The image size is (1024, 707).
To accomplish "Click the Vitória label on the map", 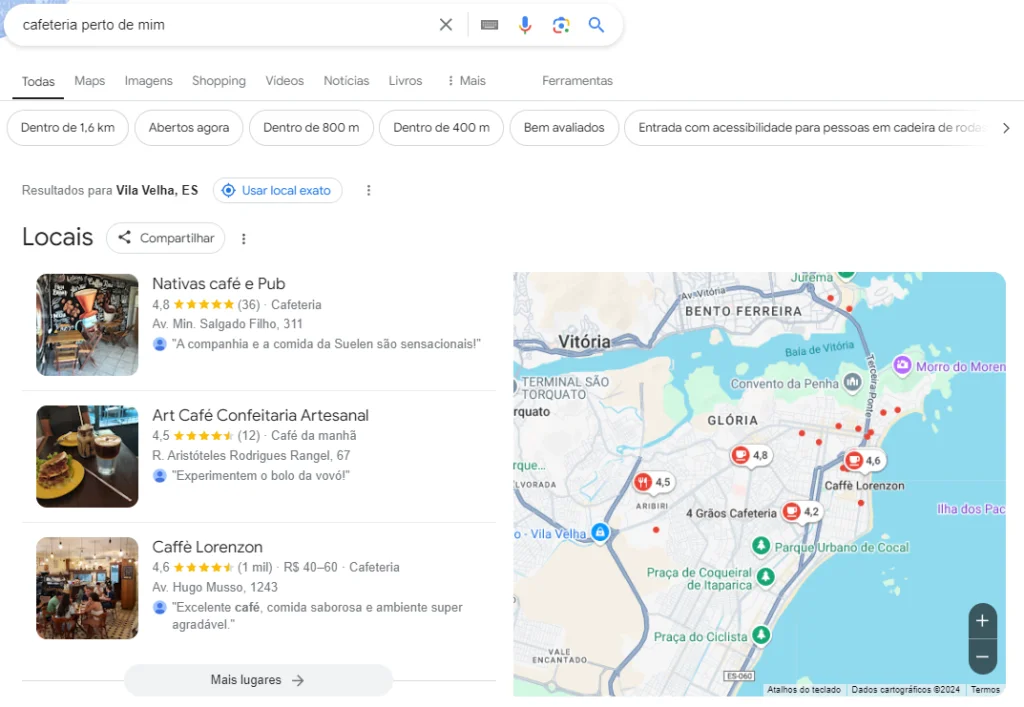I will point(584,341).
